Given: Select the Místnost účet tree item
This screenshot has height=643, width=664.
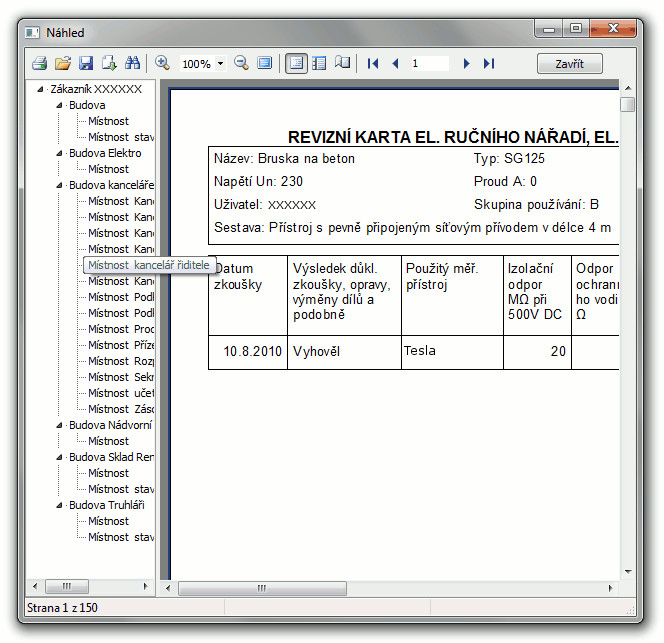Looking at the screenshot, I should (121, 393).
